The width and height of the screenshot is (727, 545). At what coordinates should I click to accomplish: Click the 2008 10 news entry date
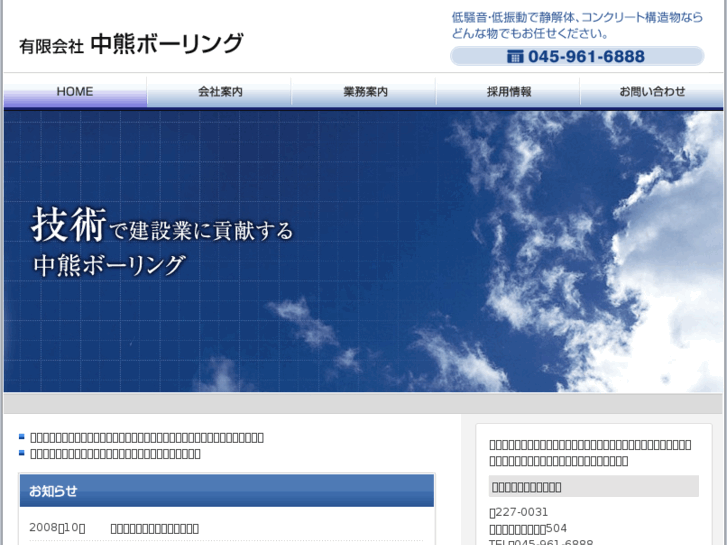point(57,528)
